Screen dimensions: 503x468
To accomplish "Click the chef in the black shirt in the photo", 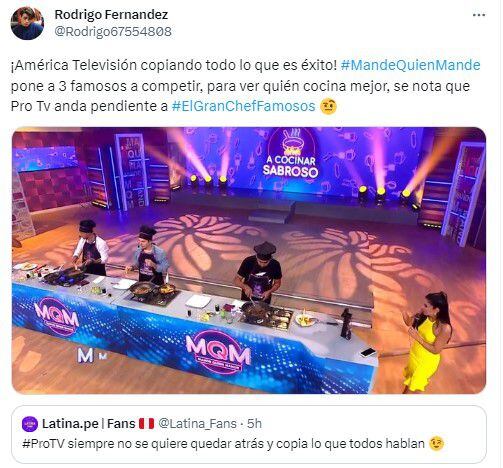I will [259, 273].
